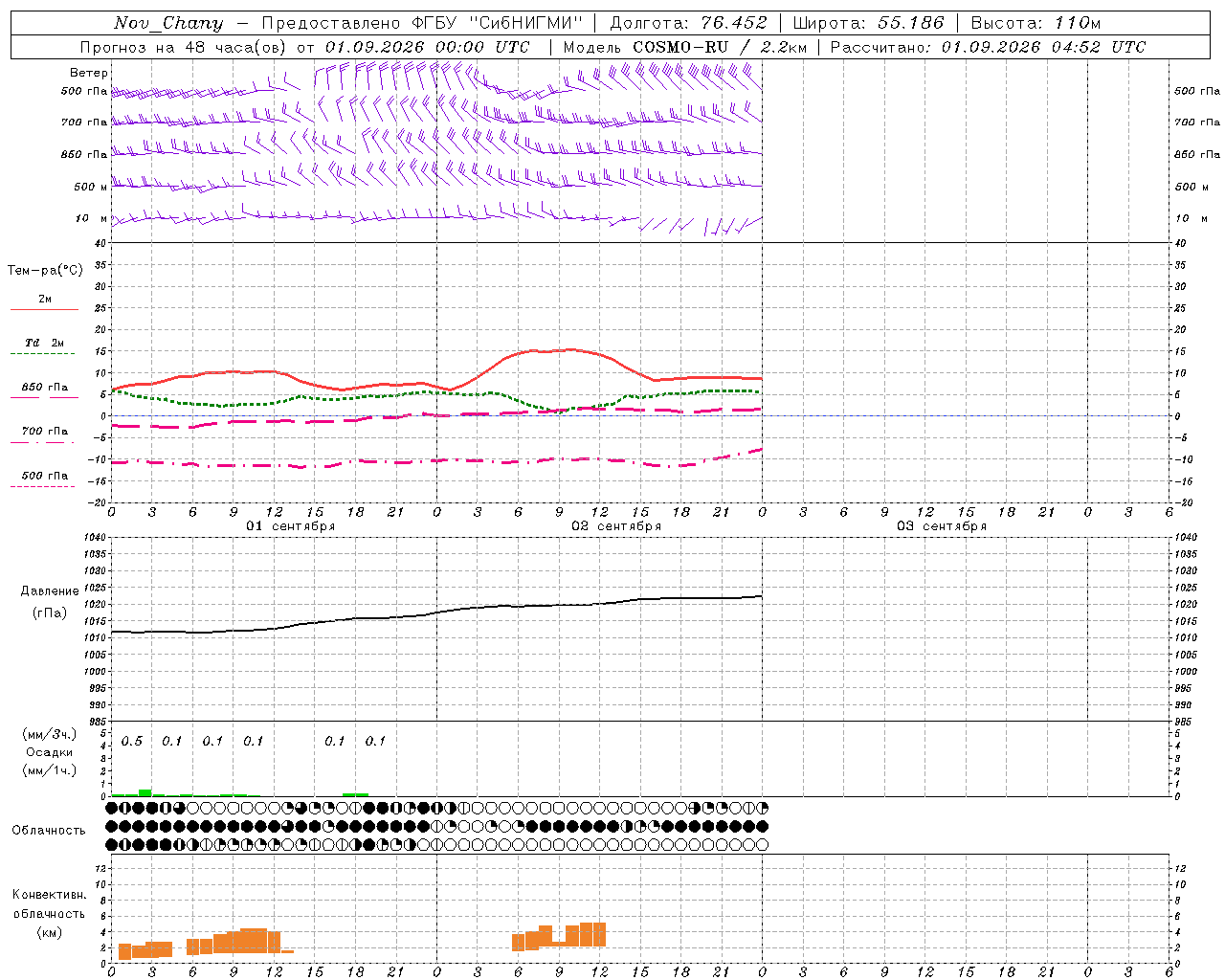Viewport: 1225px width, 980px height.
Task: Click the Осадки precipitation label
Action: 50,752
